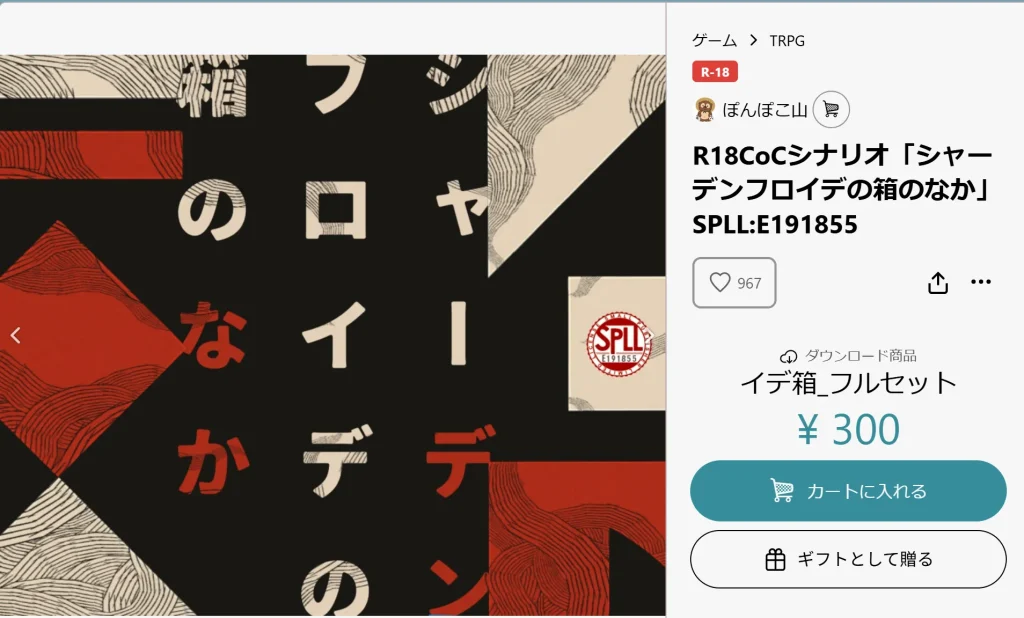This screenshot has width=1024, height=618.
Task: Like the product with the heart button
Action: (734, 282)
